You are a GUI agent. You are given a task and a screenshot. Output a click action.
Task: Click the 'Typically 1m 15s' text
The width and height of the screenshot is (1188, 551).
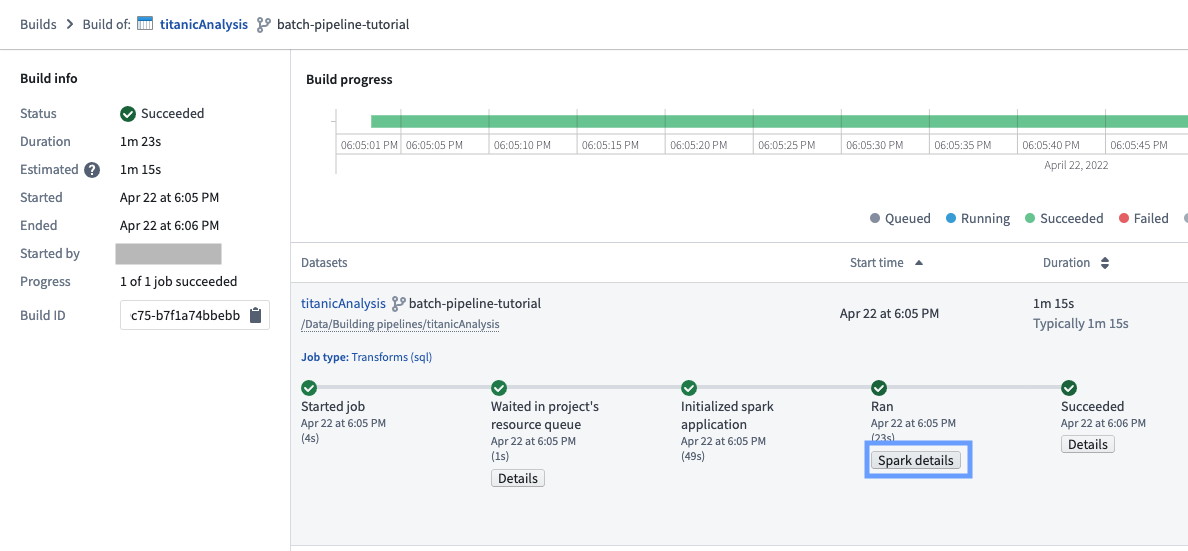tap(1081, 324)
